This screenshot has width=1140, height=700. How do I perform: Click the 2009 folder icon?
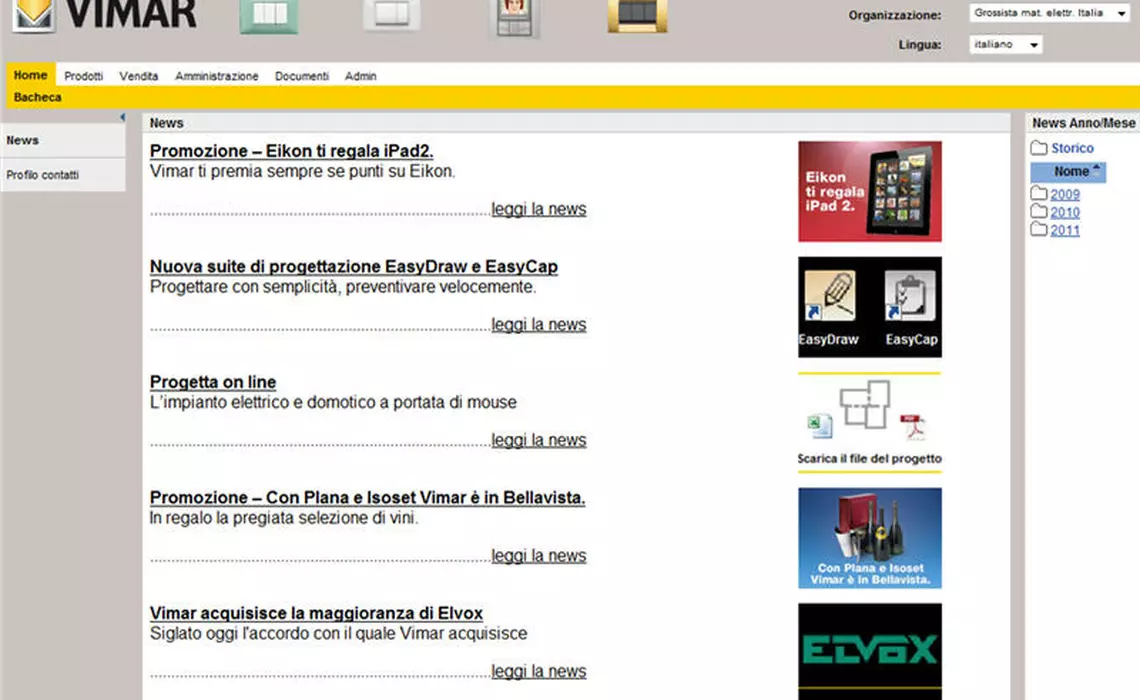(1039, 193)
